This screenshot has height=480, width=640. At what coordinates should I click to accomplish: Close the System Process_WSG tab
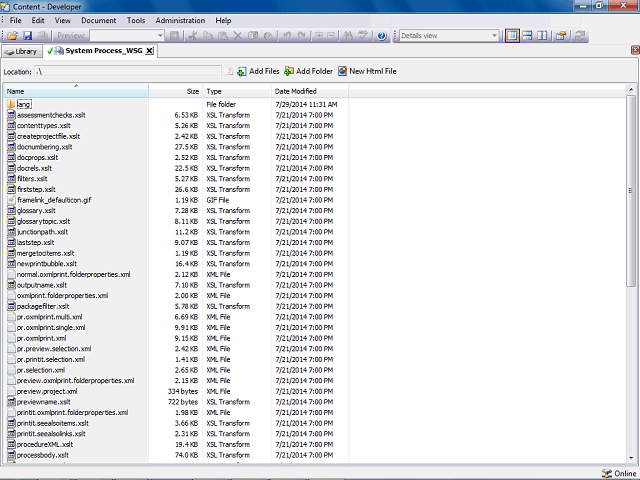click(x=149, y=51)
